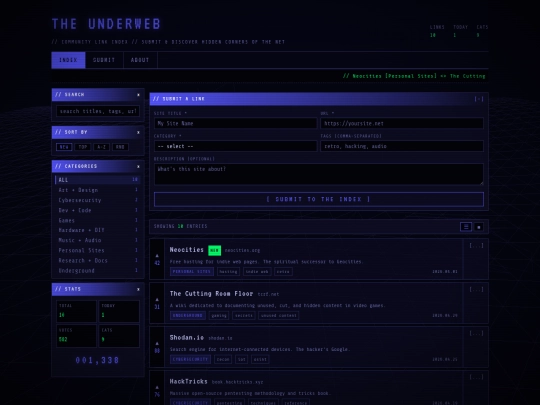
Task: Open the ABOUT tab
Action: tap(140, 60)
